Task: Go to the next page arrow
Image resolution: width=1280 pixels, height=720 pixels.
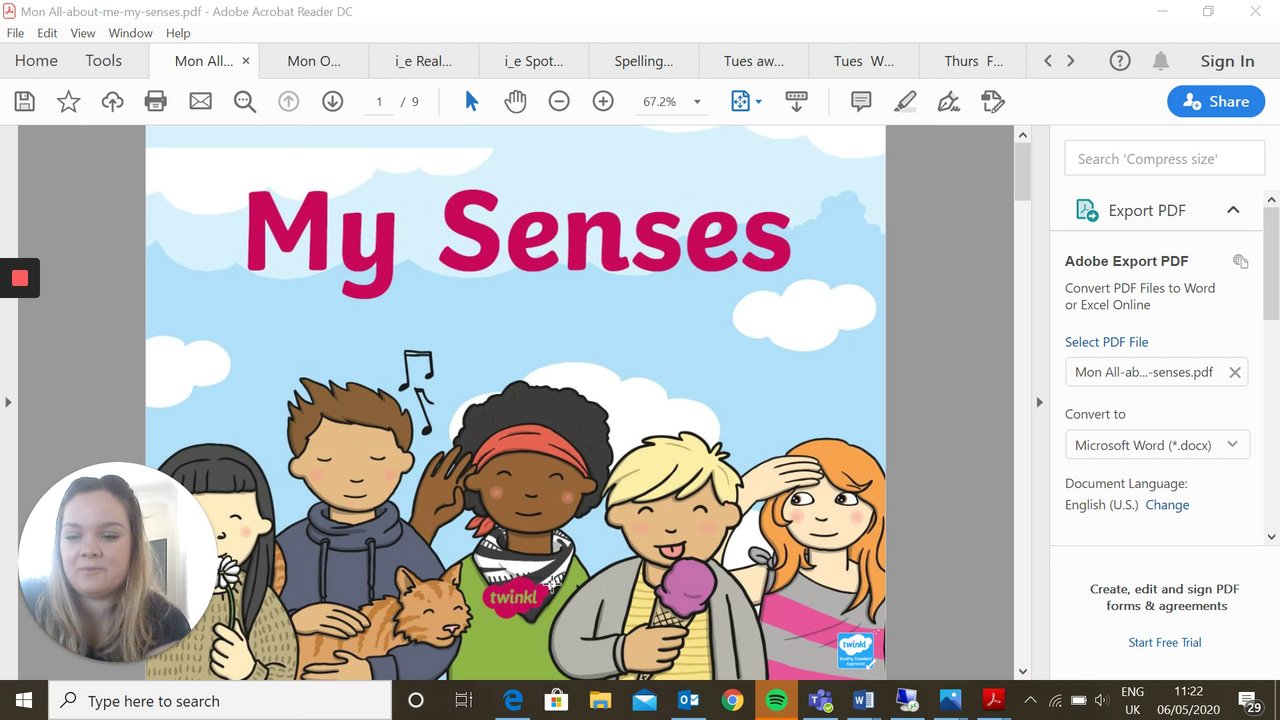Action: [333, 101]
